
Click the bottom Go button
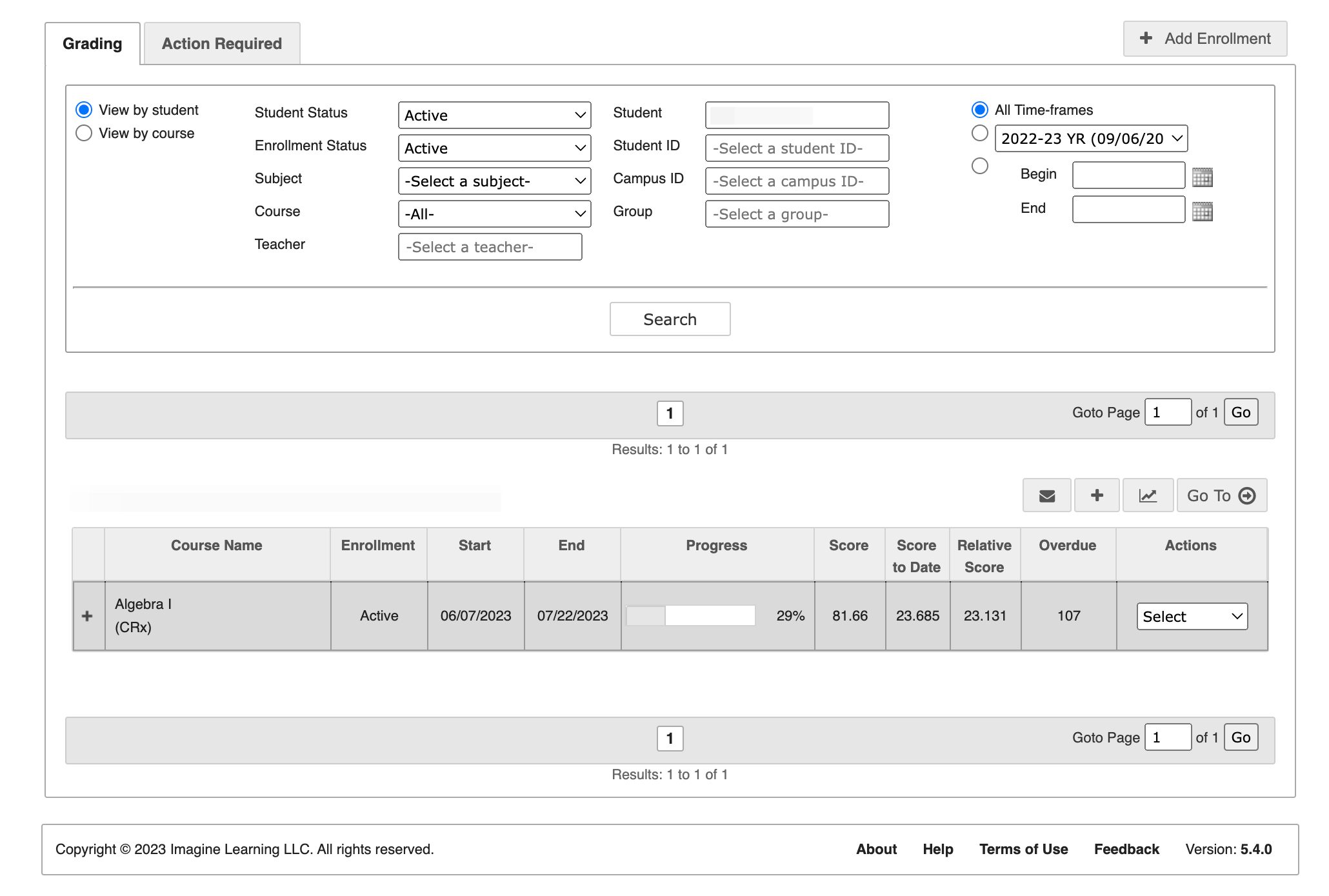pyautogui.click(x=1241, y=737)
